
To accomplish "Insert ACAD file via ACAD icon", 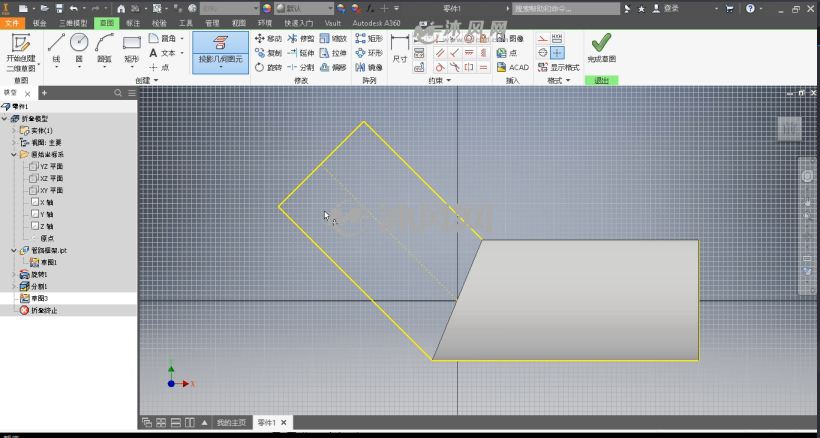I will click(512, 67).
